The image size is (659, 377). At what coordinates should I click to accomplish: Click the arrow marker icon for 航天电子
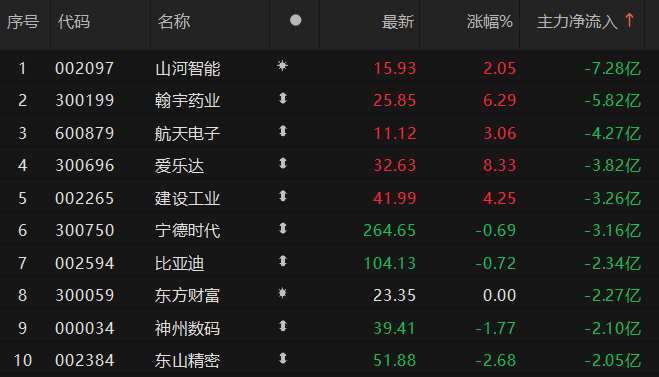coord(283,131)
